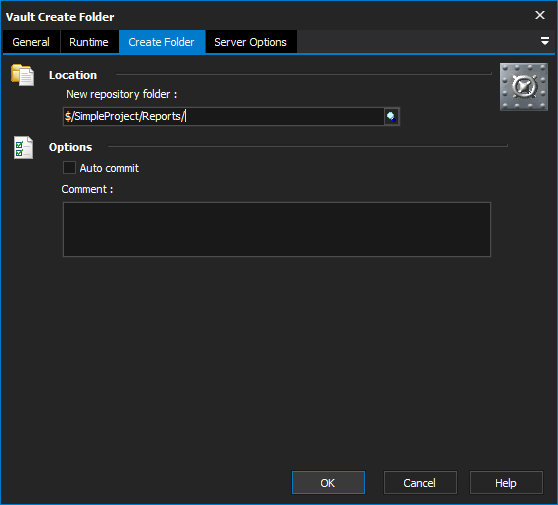Open the Runtime tab

pos(89,42)
